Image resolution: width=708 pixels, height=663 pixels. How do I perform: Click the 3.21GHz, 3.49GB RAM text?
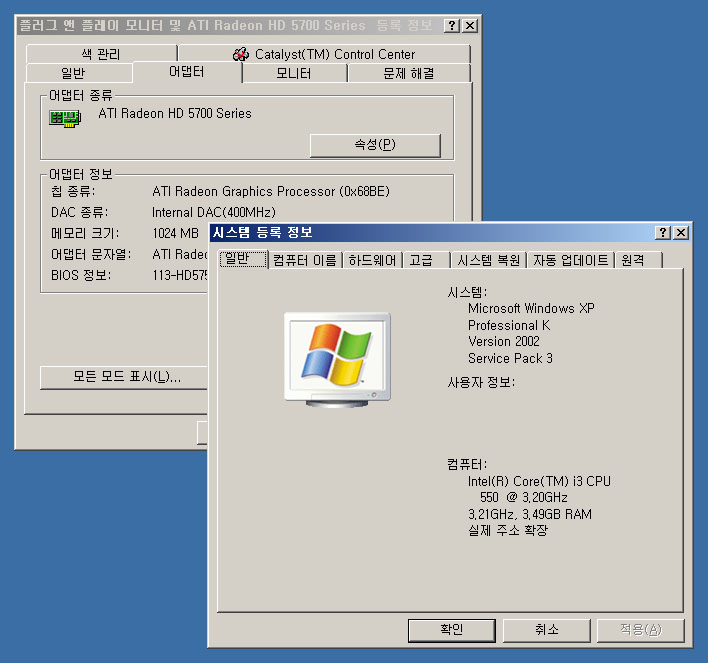click(530, 514)
